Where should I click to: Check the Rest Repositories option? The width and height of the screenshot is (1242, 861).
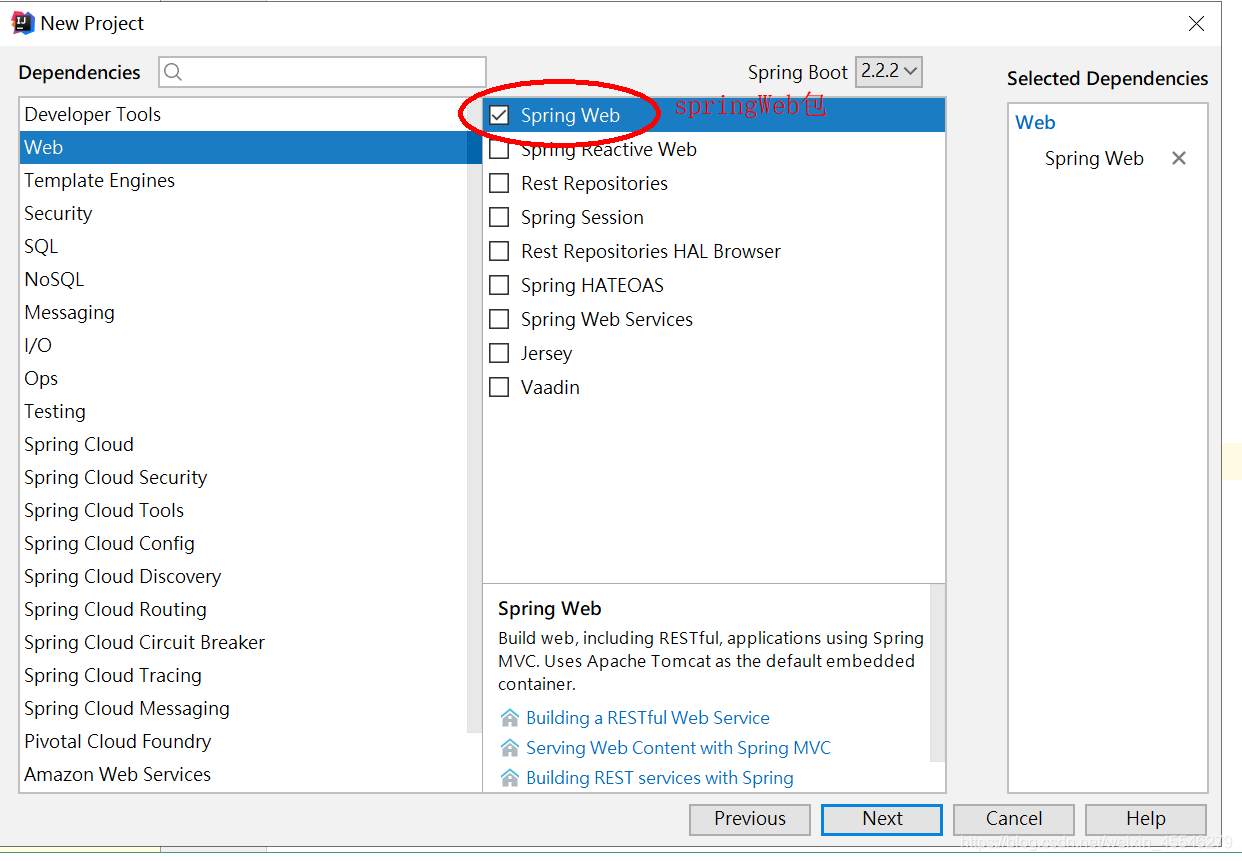coord(499,184)
